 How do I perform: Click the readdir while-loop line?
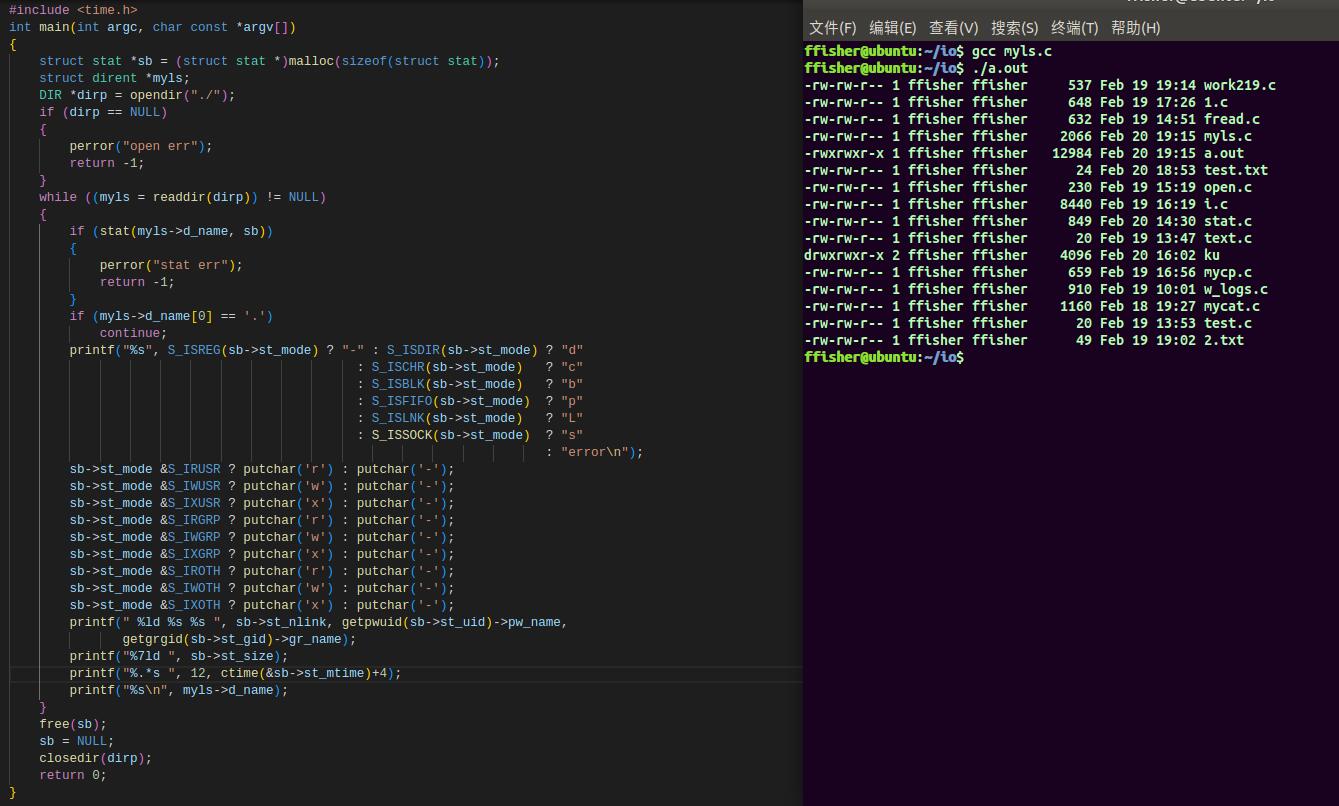click(x=183, y=197)
